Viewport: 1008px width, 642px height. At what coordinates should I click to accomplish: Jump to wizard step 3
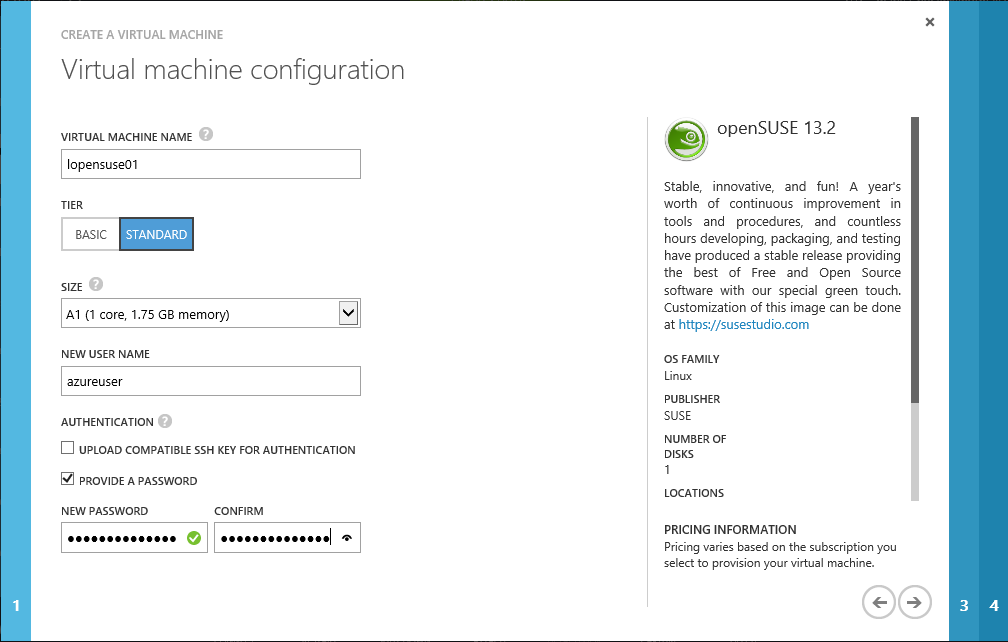point(964,605)
